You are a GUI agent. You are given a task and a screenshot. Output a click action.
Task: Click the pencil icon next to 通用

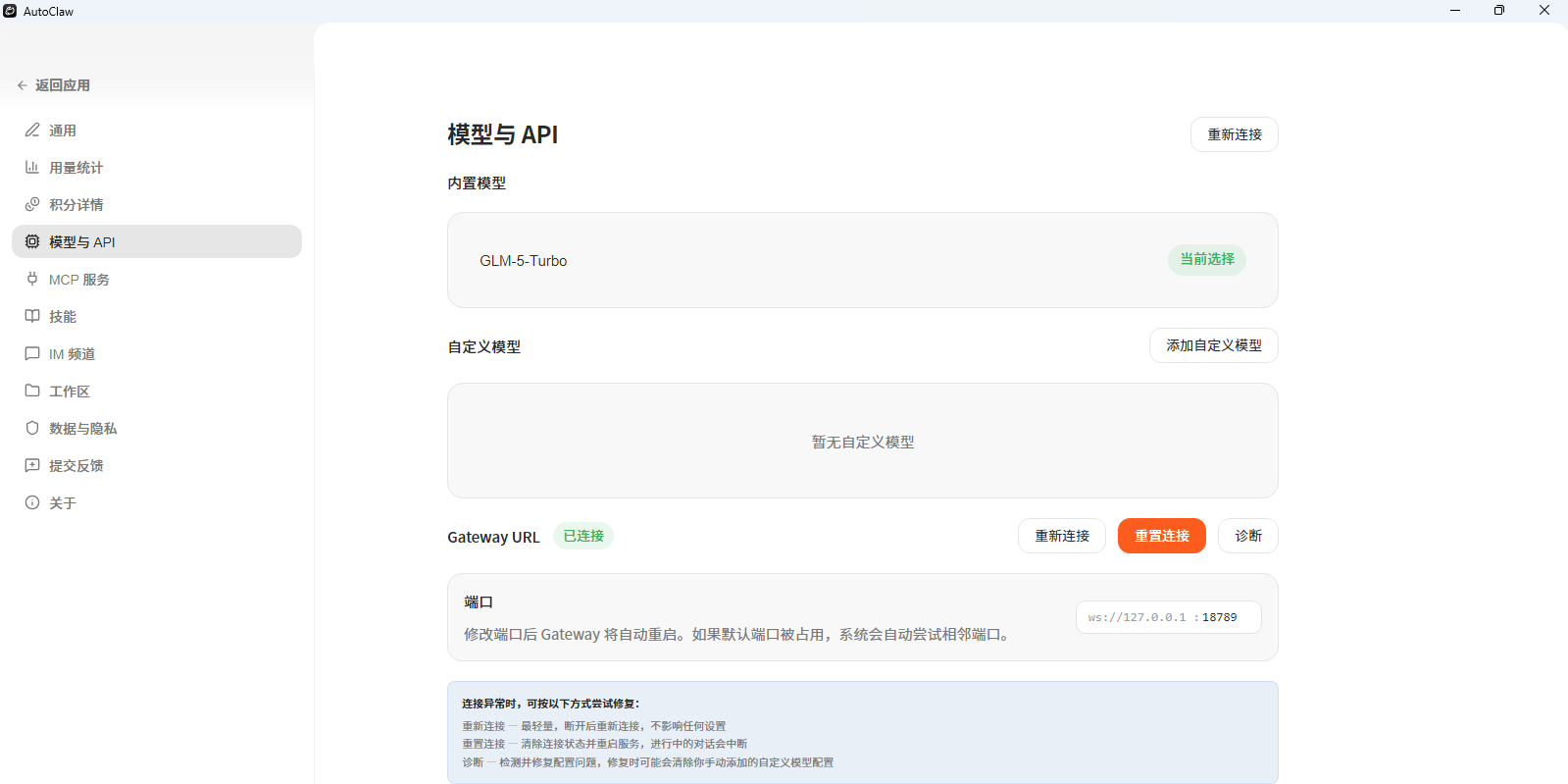point(32,131)
